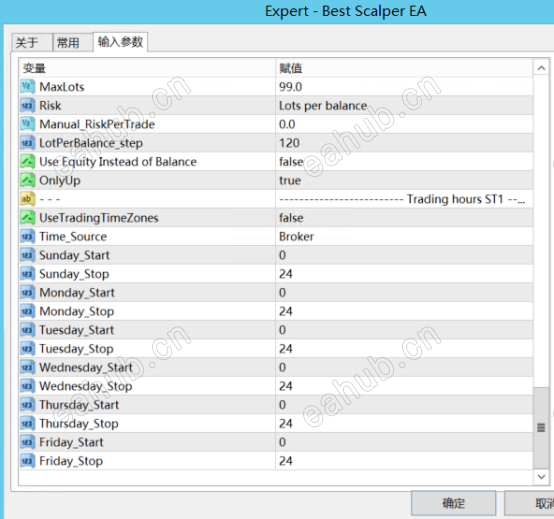Image resolution: width=554 pixels, height=519 pixels.
Task: Click the scrollbar up arrow
Action: pos(541,68)
